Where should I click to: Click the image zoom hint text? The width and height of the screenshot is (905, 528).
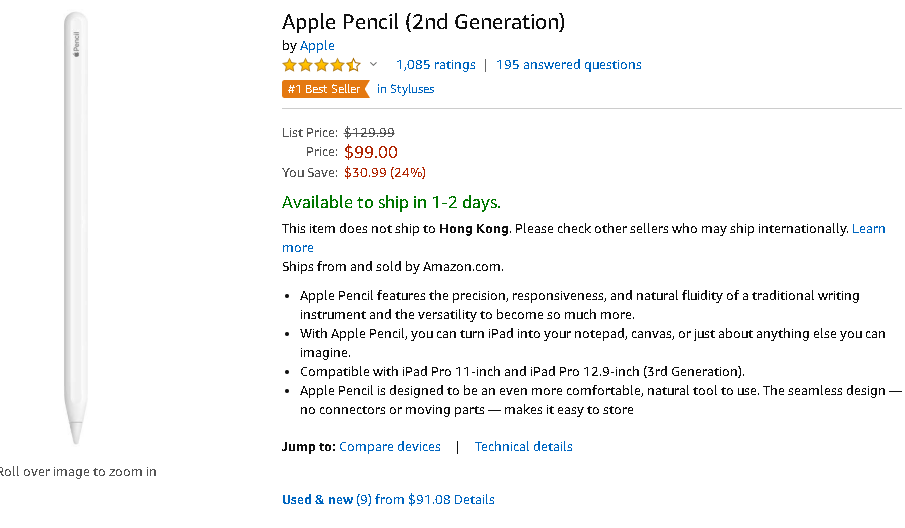[x=77, y=472]
